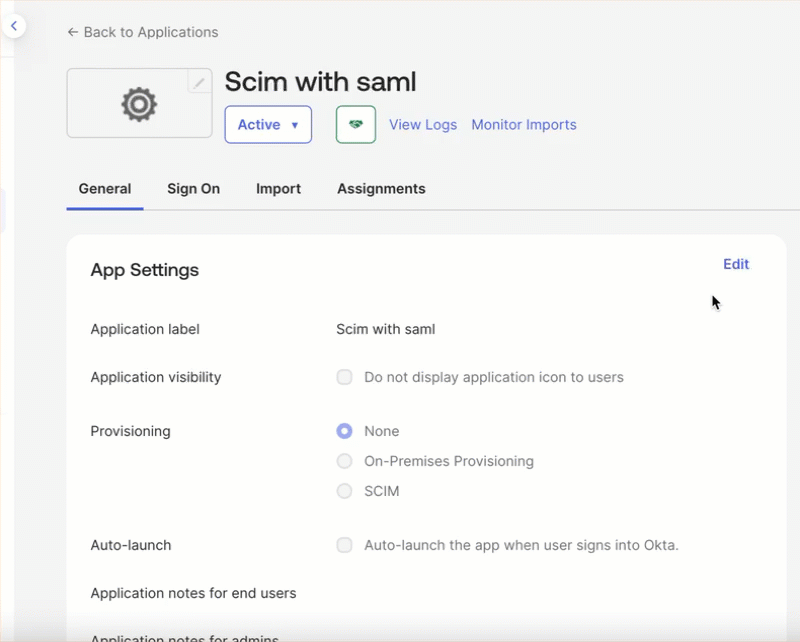Check Do not display application icon to users
This screenshot has width=800, height=642.
(x=344, y=377)
